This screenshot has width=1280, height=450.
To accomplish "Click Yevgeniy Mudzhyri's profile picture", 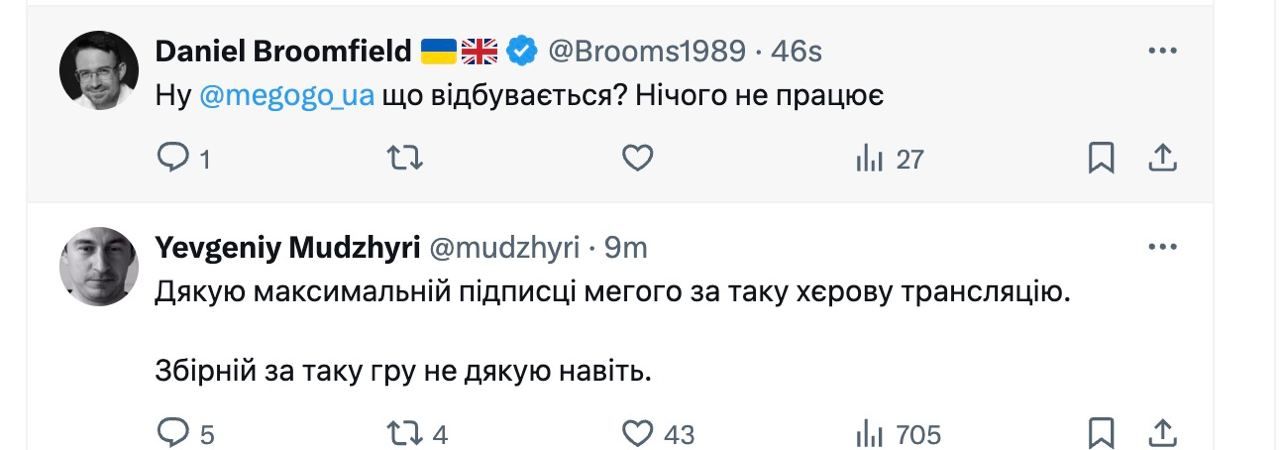I will (98, 266).
